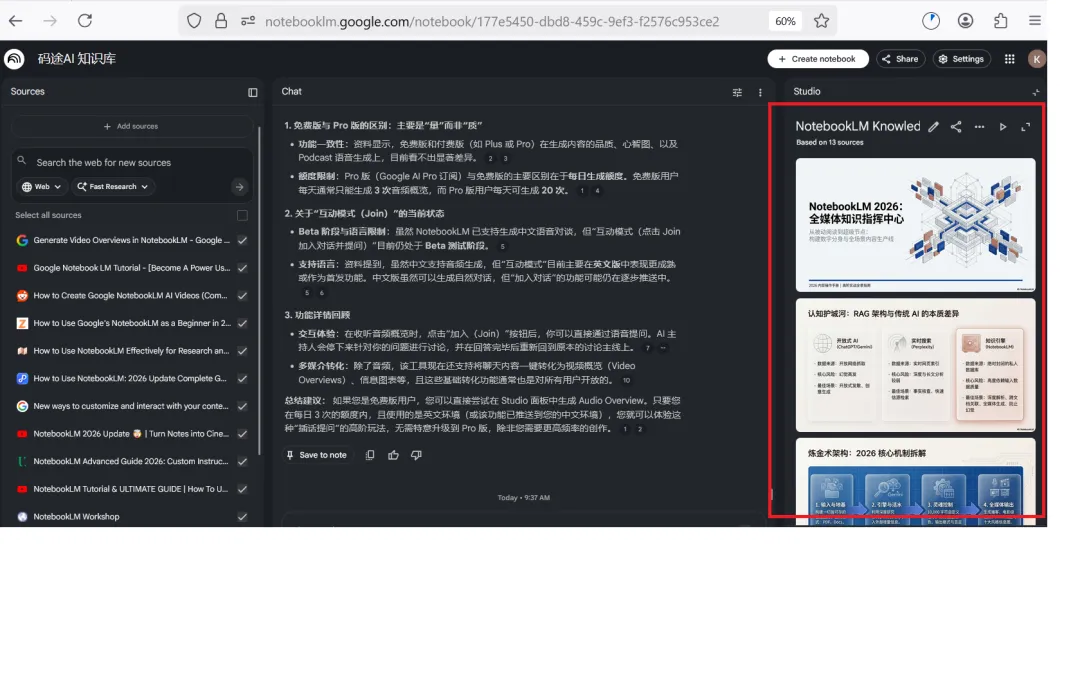Open the browser extensions puzzle icon

point(1001,21)
